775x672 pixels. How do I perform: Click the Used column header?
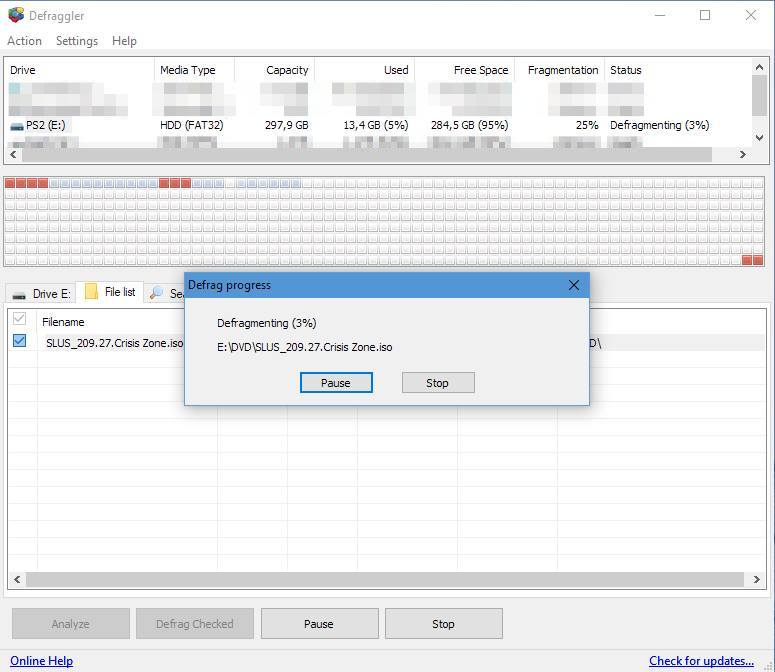click(x=365, y=70)
